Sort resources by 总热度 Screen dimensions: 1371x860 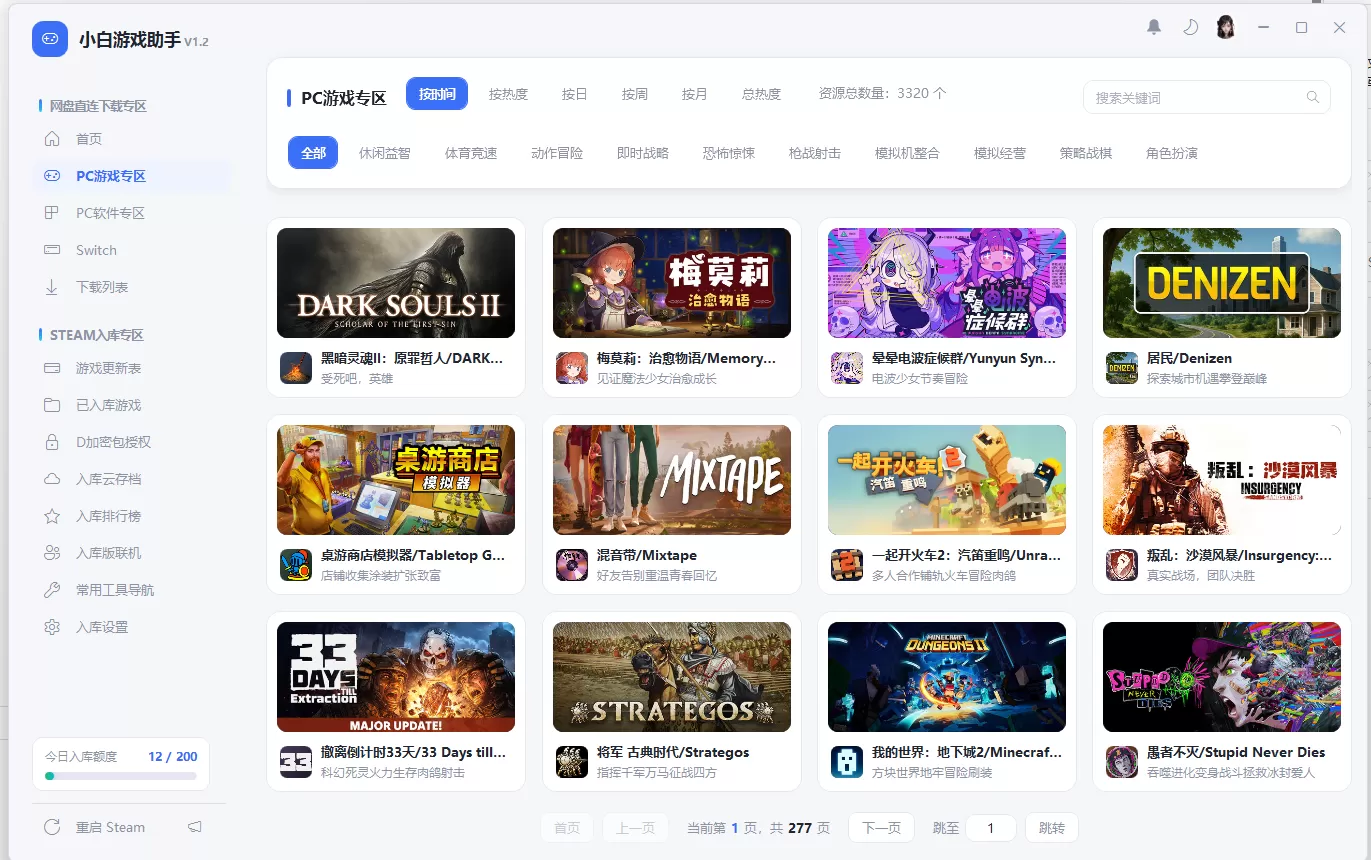[761, 94]
